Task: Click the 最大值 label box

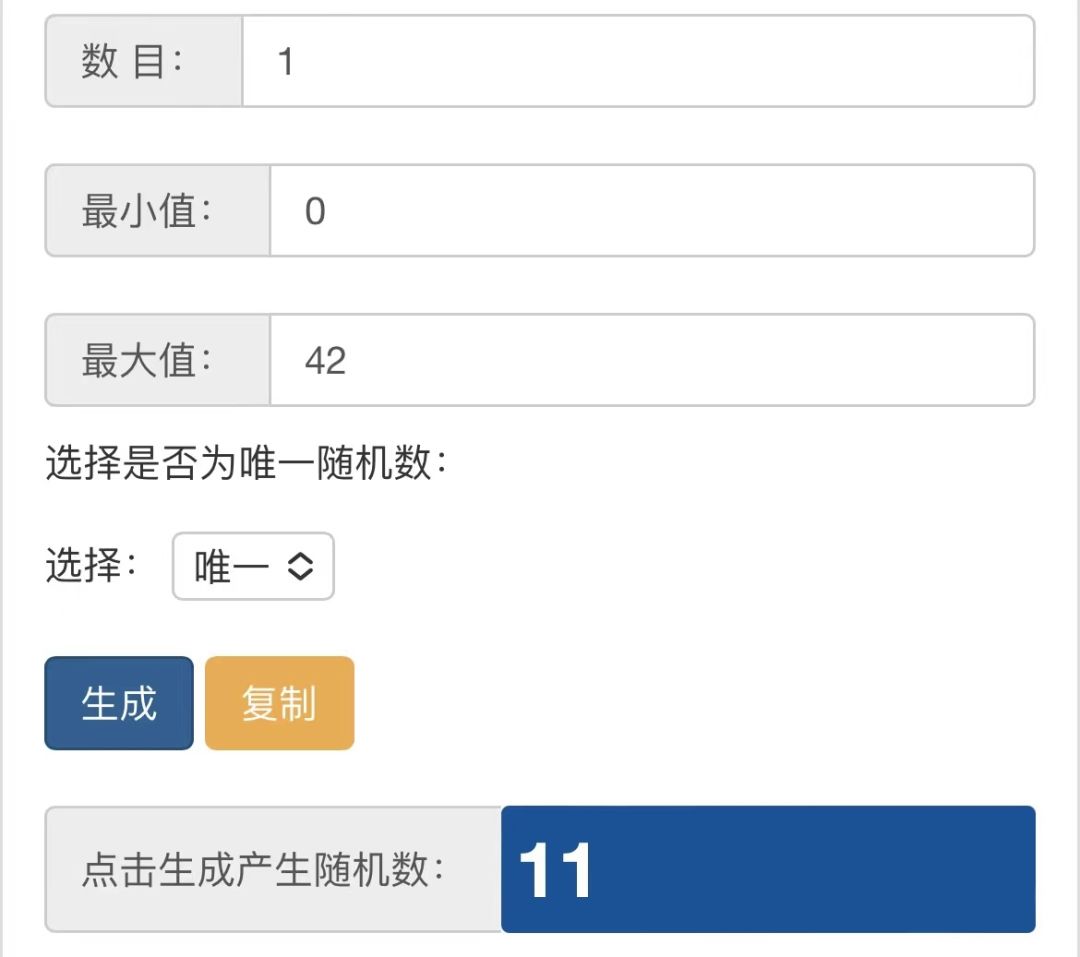Action: coord(158,361)
